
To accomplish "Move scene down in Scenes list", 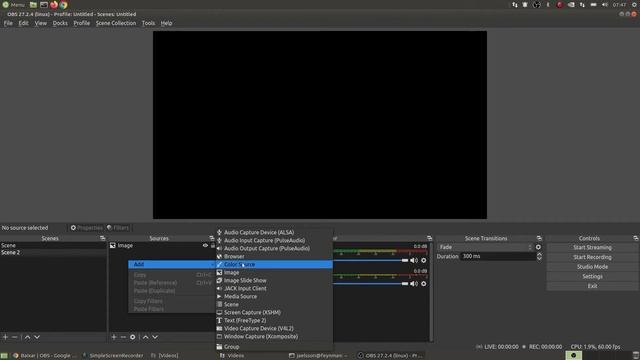I will [x=37, y=337].
